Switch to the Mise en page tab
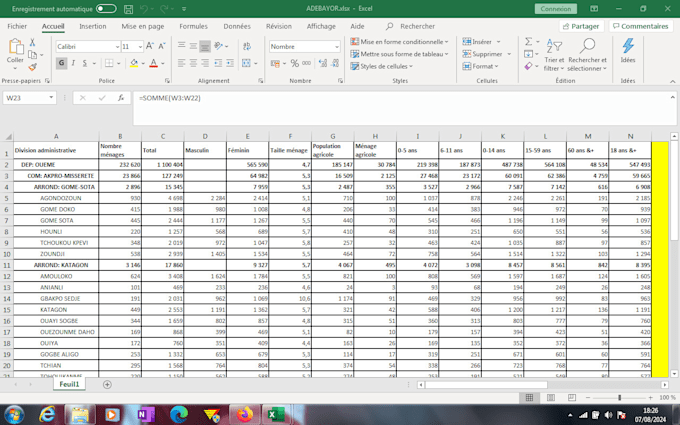 pyautogui.click(x=143, y=26)
